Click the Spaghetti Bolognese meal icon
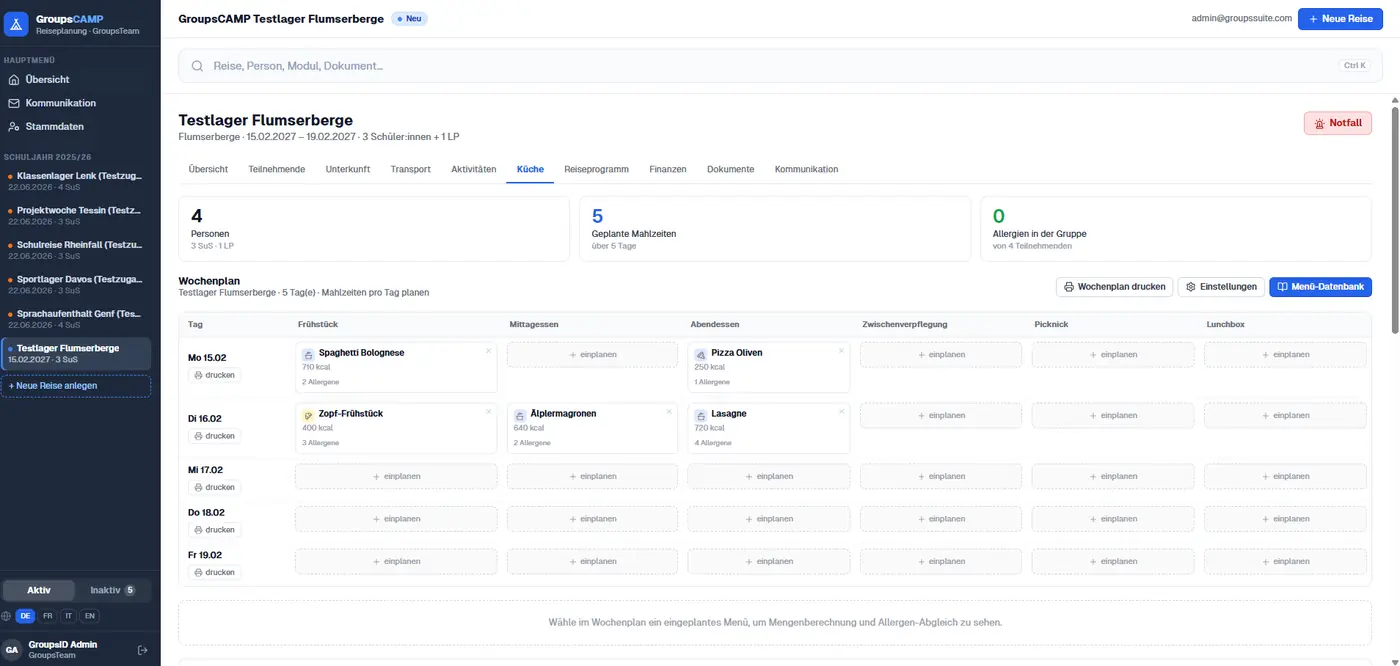 pos(308,354)
